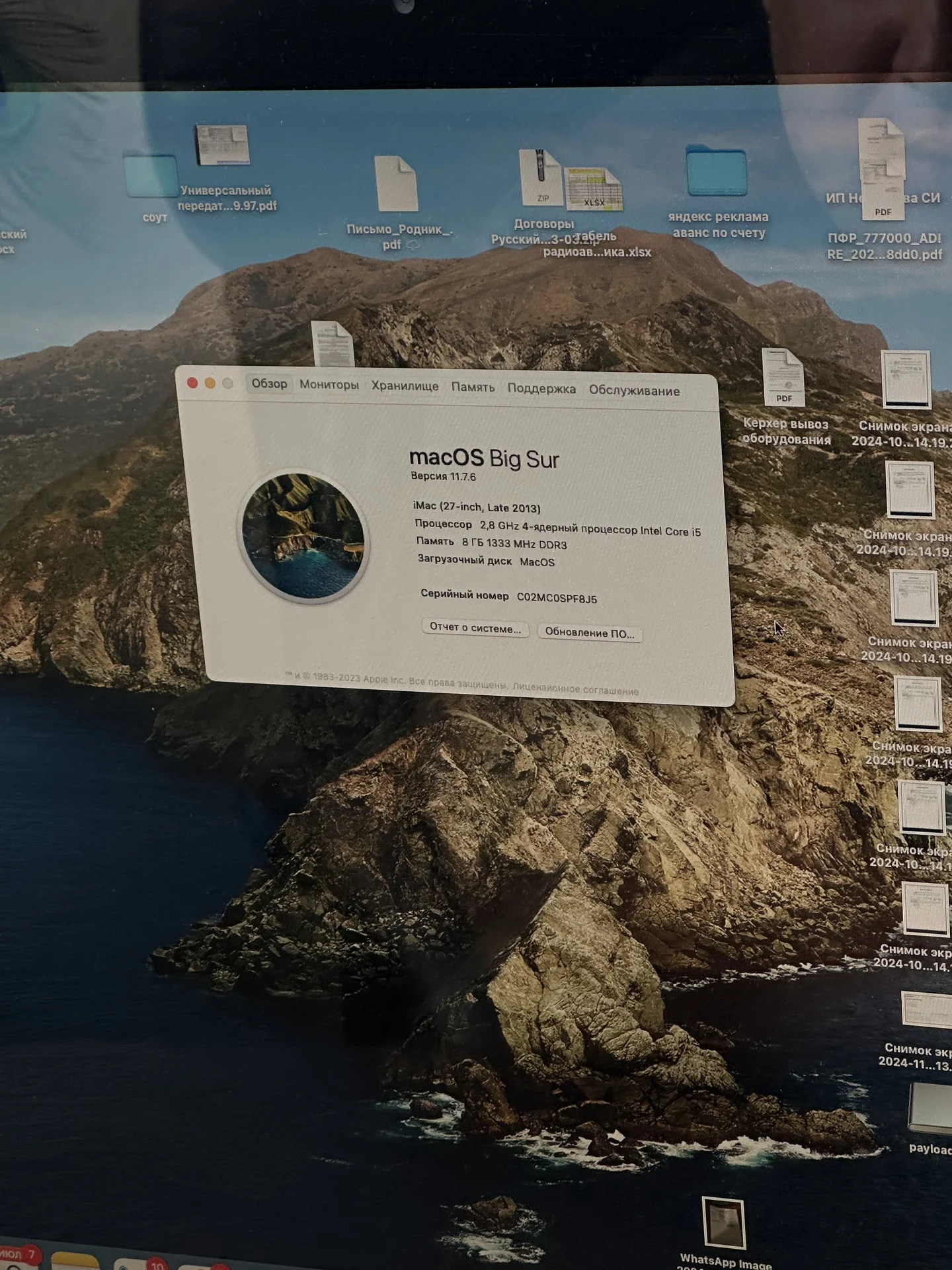The image size is (952, 1270).
Task: Select the соут folder icon
Action: pos(151,177)
